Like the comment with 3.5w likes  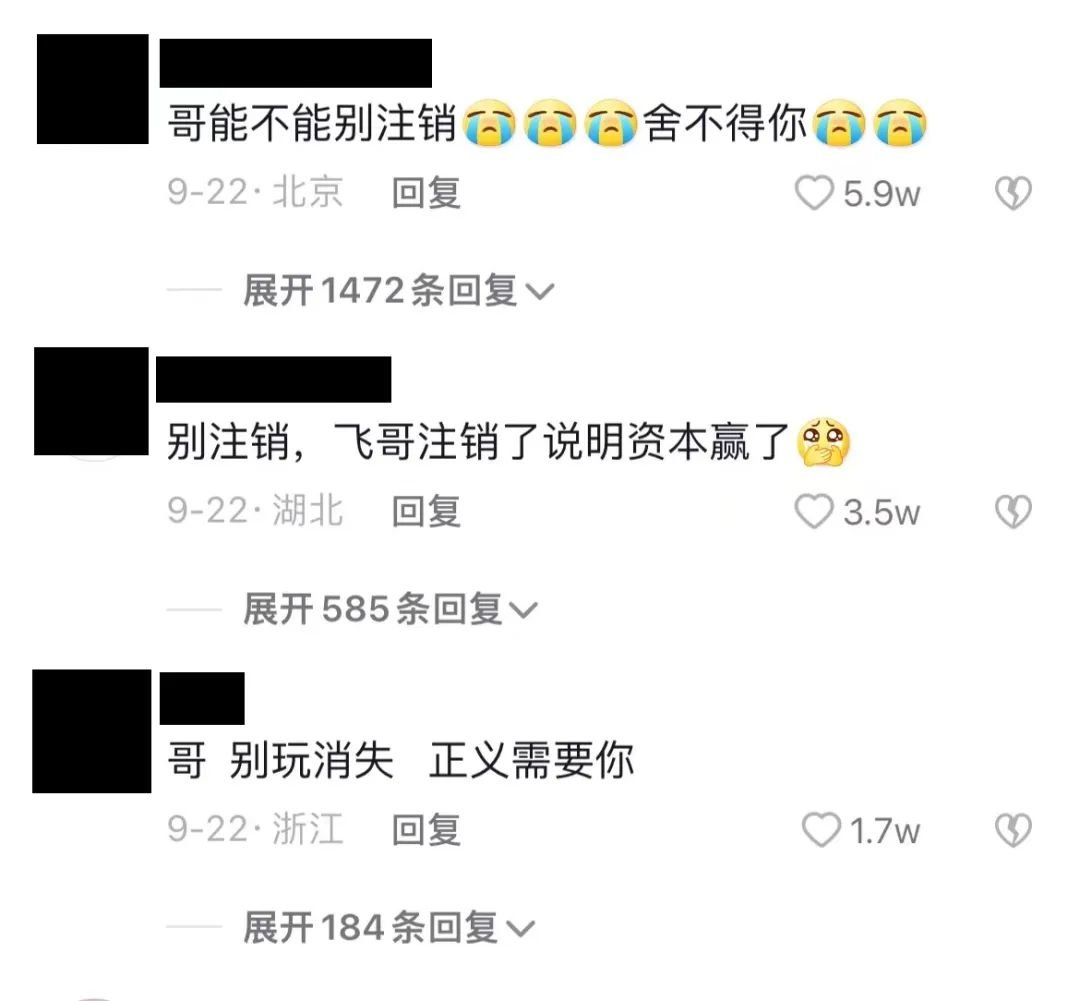click(814, 512)
